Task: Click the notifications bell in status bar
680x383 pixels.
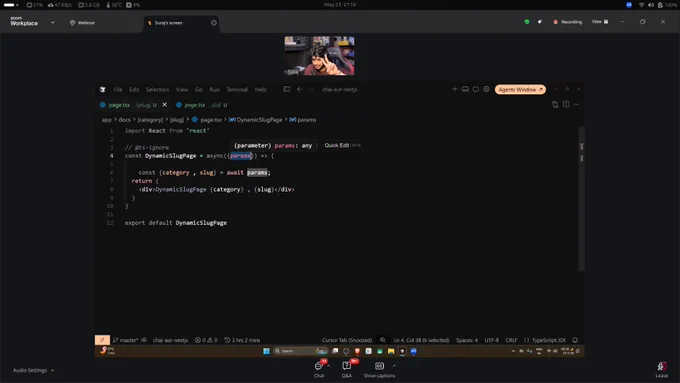Action: 575,340
